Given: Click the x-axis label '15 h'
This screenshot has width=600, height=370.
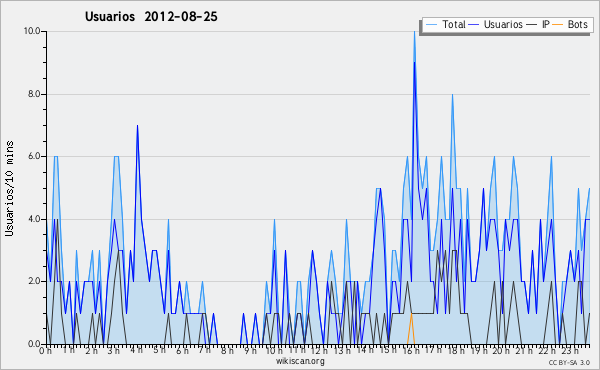Looking at the screenshot, I should coord(388,350).
